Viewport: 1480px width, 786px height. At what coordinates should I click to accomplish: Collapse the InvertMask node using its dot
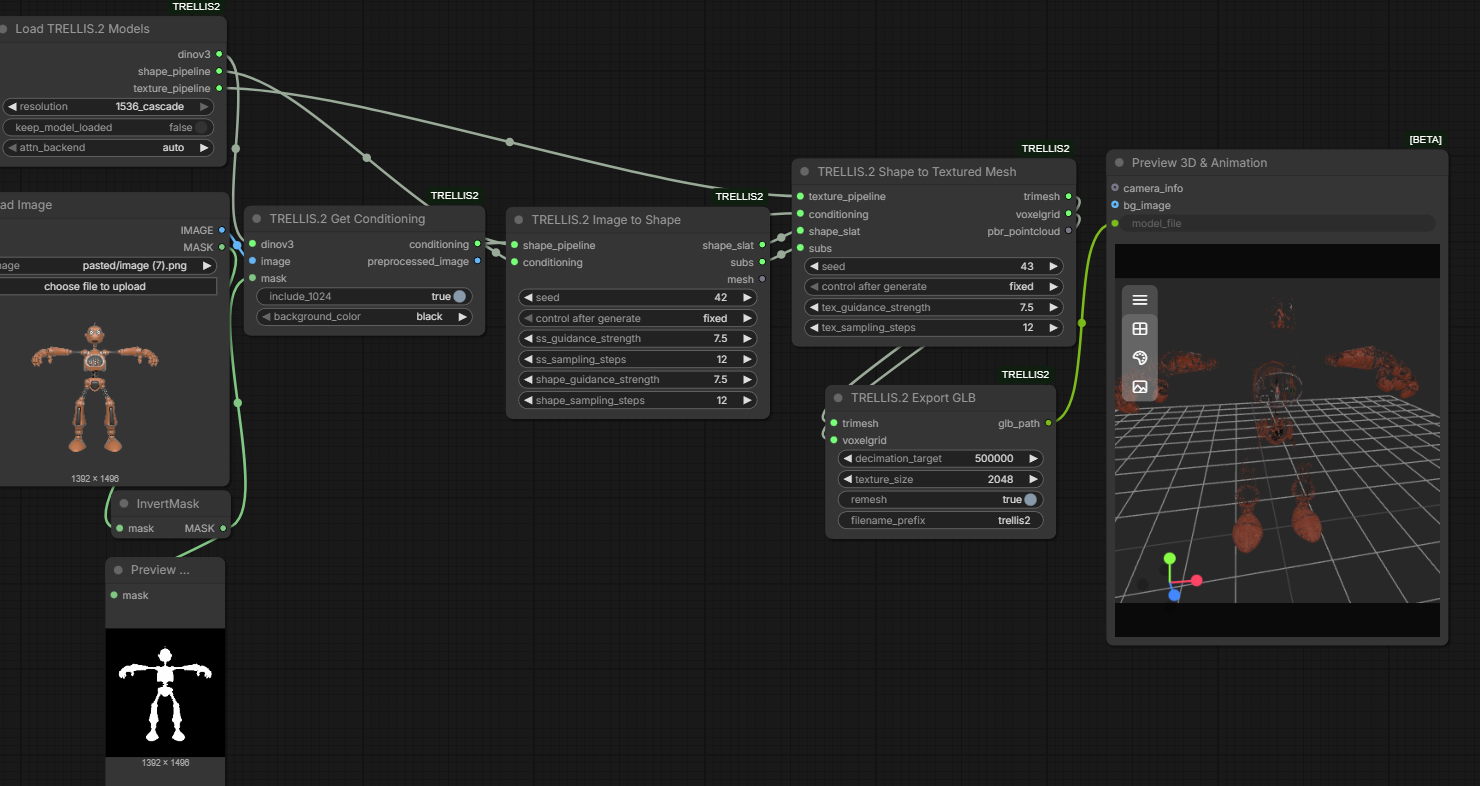pyautogui.click(x=124, y=504)
